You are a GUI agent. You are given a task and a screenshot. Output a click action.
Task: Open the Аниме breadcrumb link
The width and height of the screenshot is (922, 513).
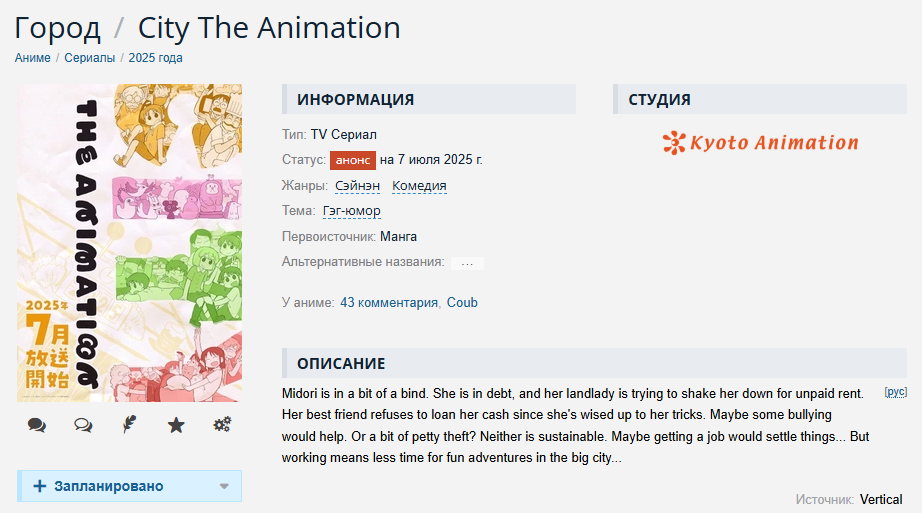pos(32,58)
